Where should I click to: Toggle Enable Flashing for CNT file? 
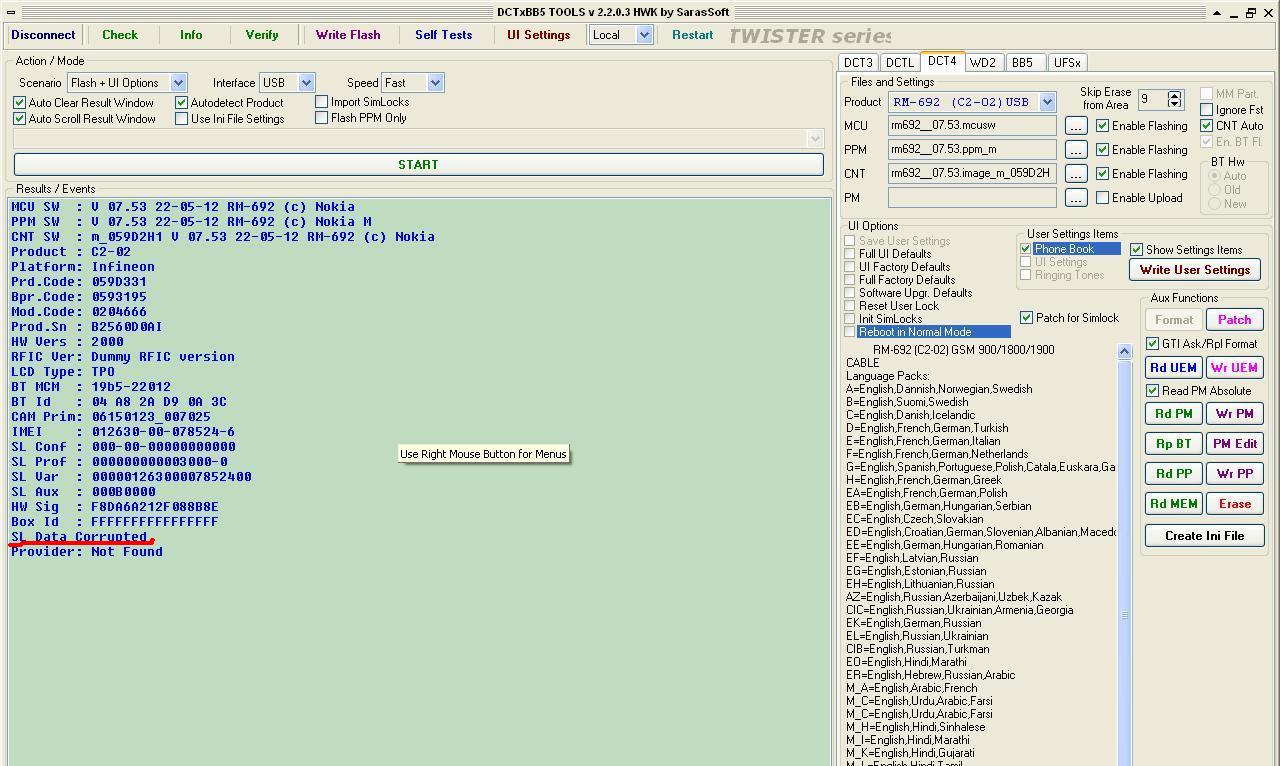1103,174
